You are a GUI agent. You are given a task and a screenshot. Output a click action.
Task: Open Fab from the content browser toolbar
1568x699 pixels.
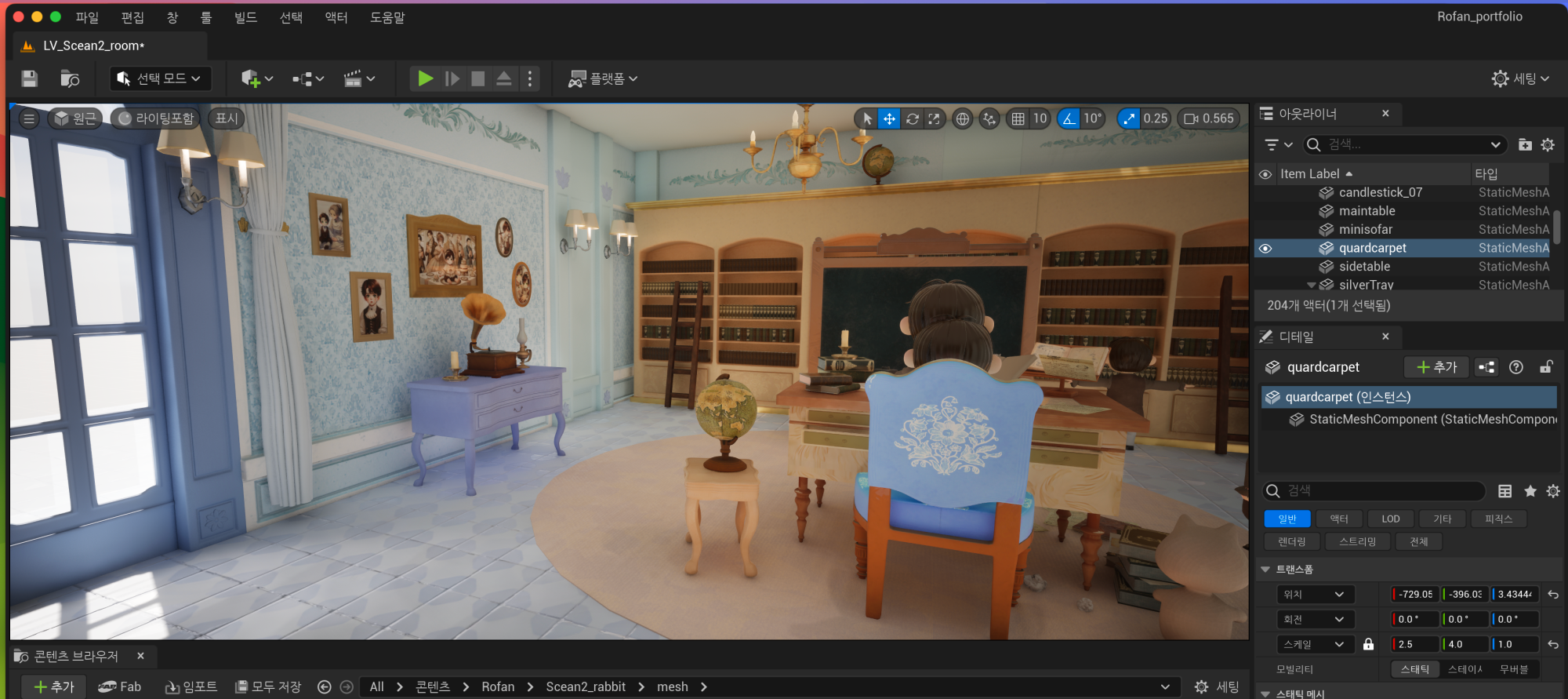point(120,686)
